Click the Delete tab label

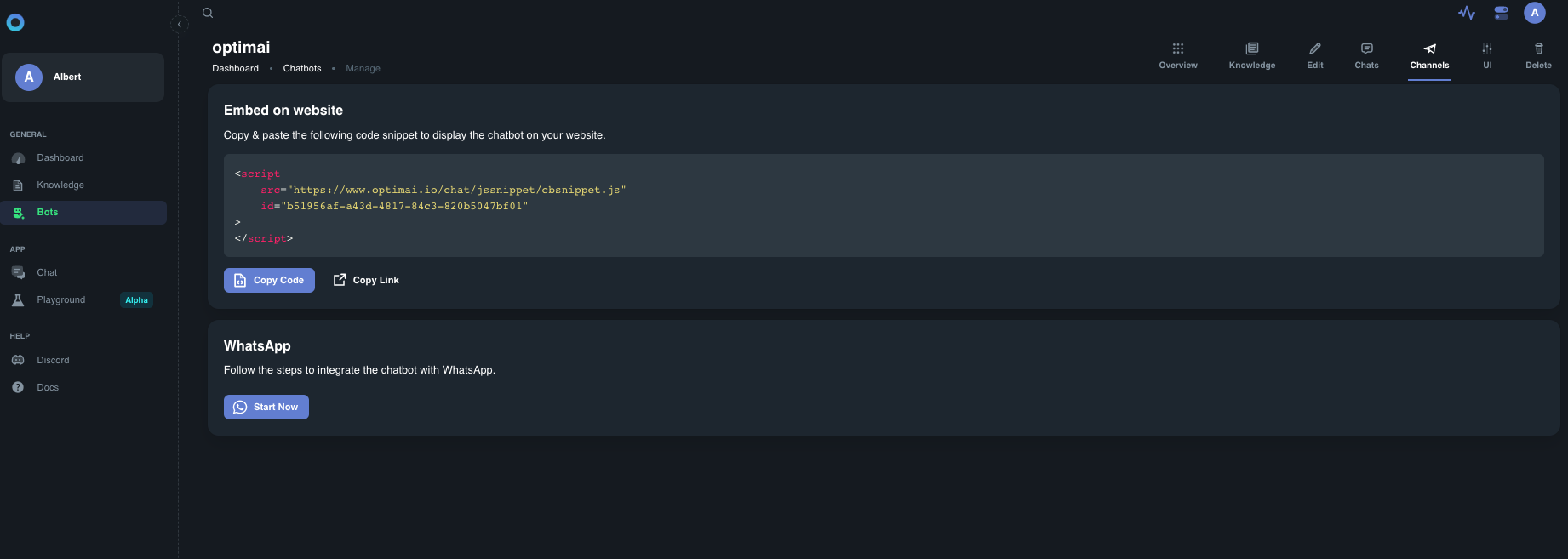click(x=1538, y=66)
